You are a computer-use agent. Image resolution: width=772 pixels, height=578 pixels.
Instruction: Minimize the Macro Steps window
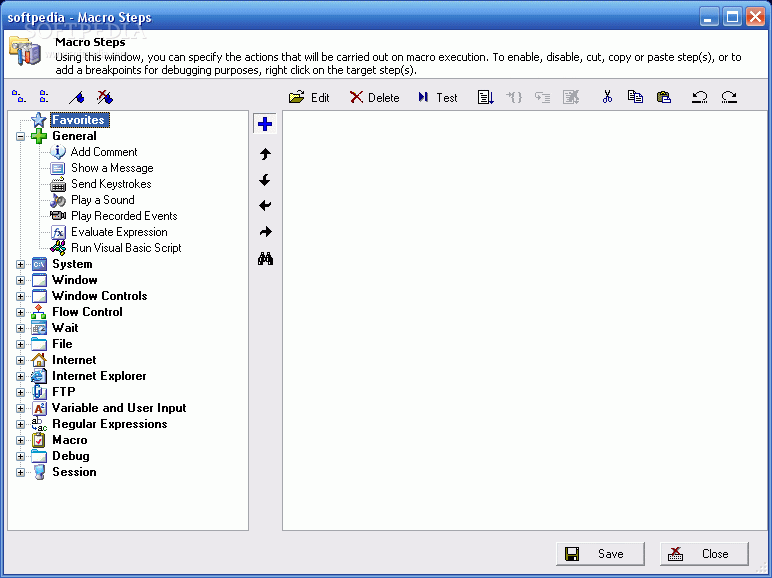708,17
